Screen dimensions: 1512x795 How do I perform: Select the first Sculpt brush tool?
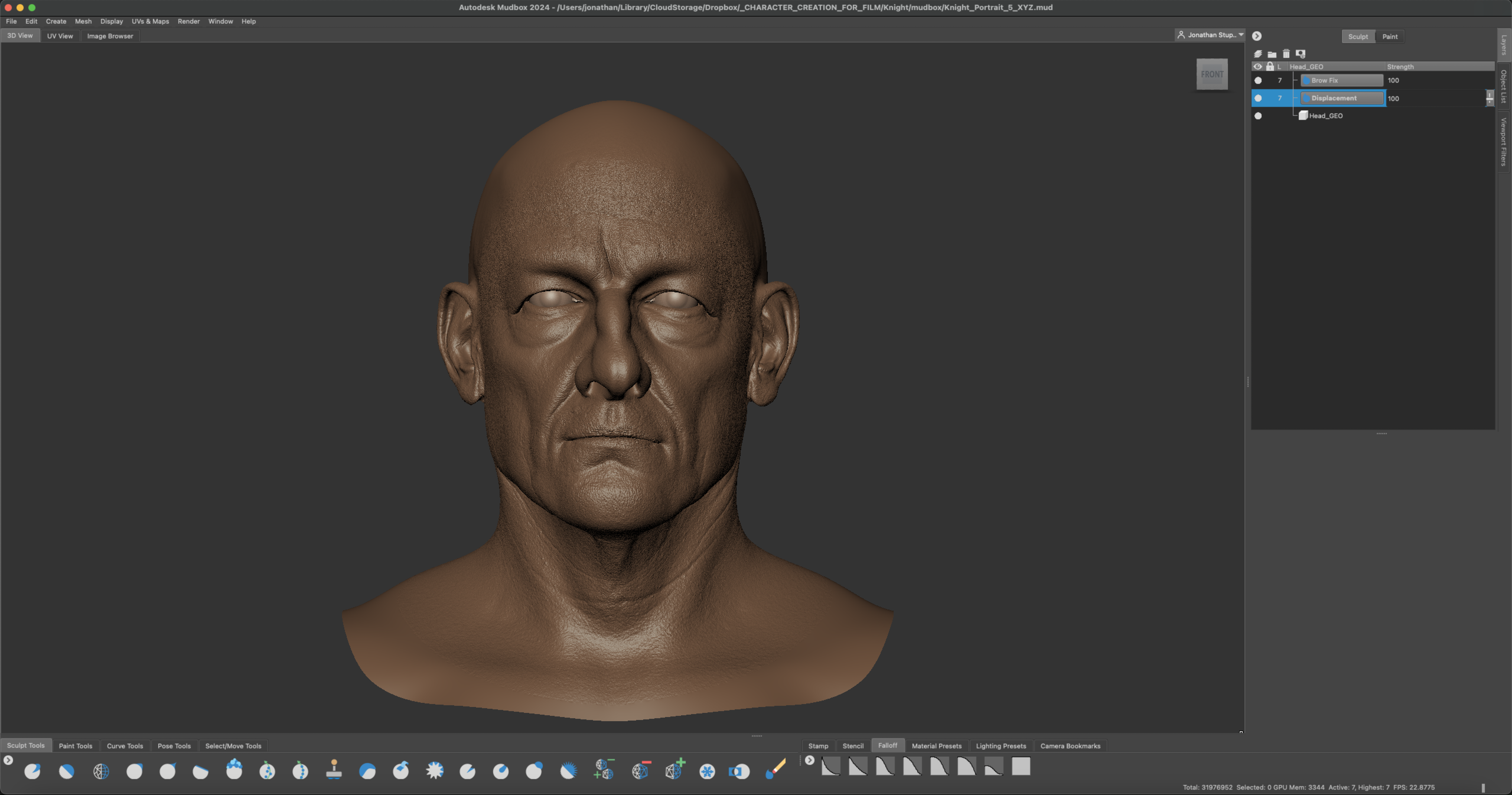pos(32,771)
